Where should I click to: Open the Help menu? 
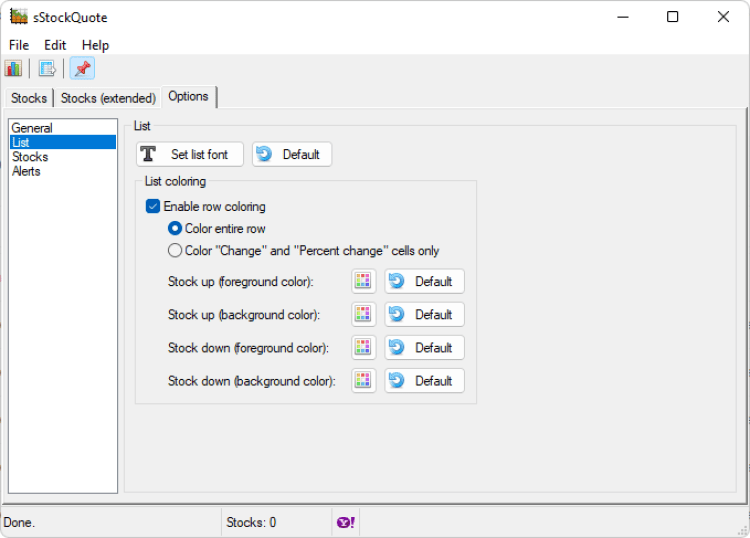(95, 45)
